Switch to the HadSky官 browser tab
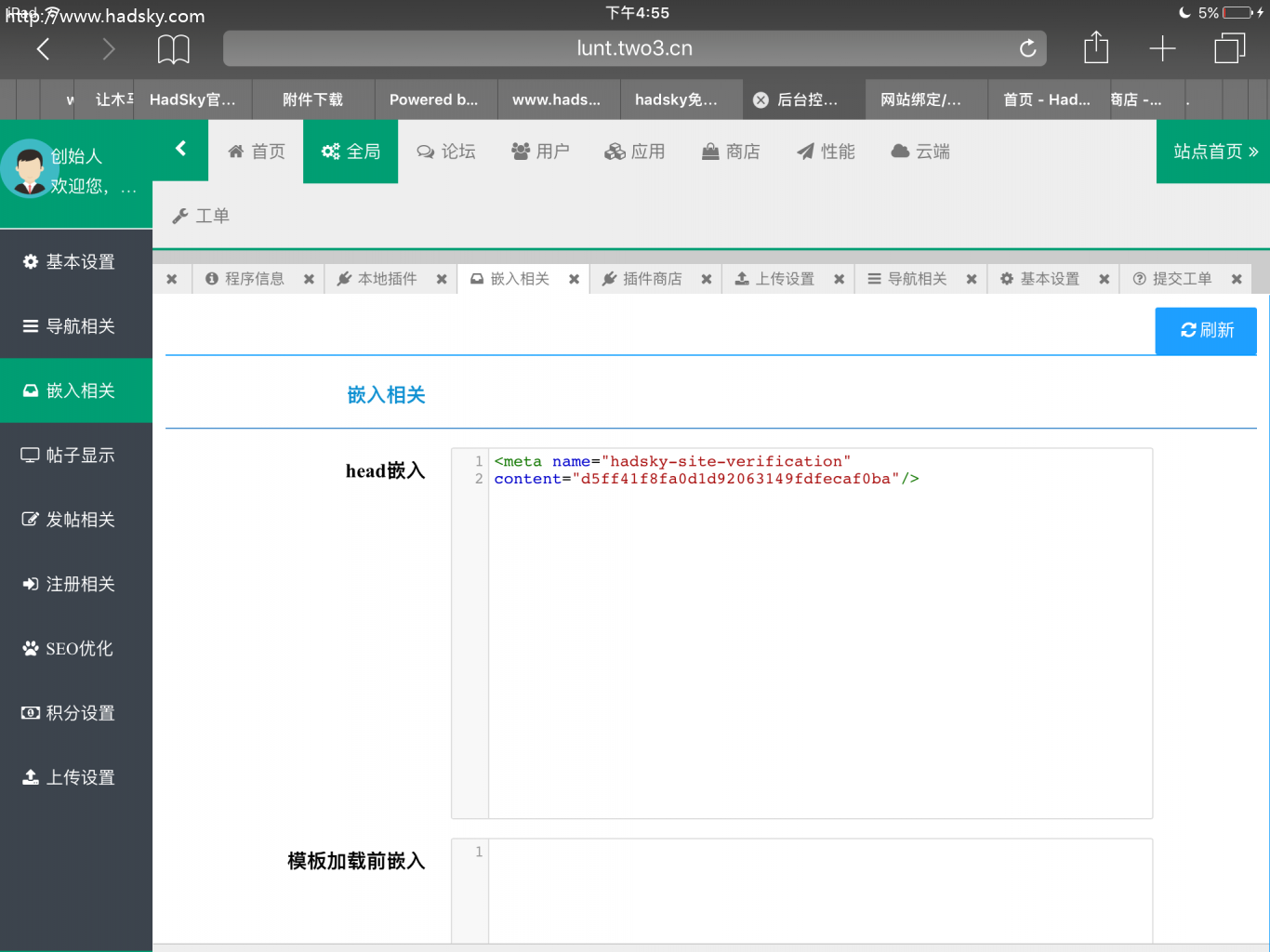The image size is (1270, 952). [x=192, y=99]
